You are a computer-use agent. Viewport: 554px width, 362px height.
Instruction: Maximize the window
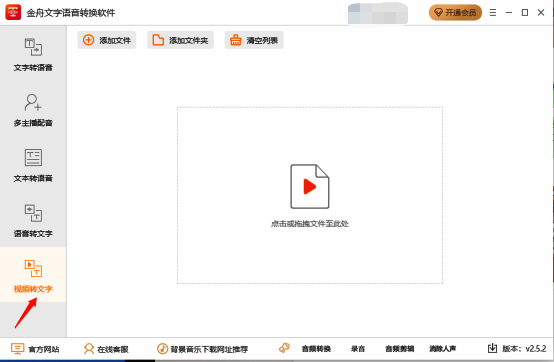coord(525,13)
